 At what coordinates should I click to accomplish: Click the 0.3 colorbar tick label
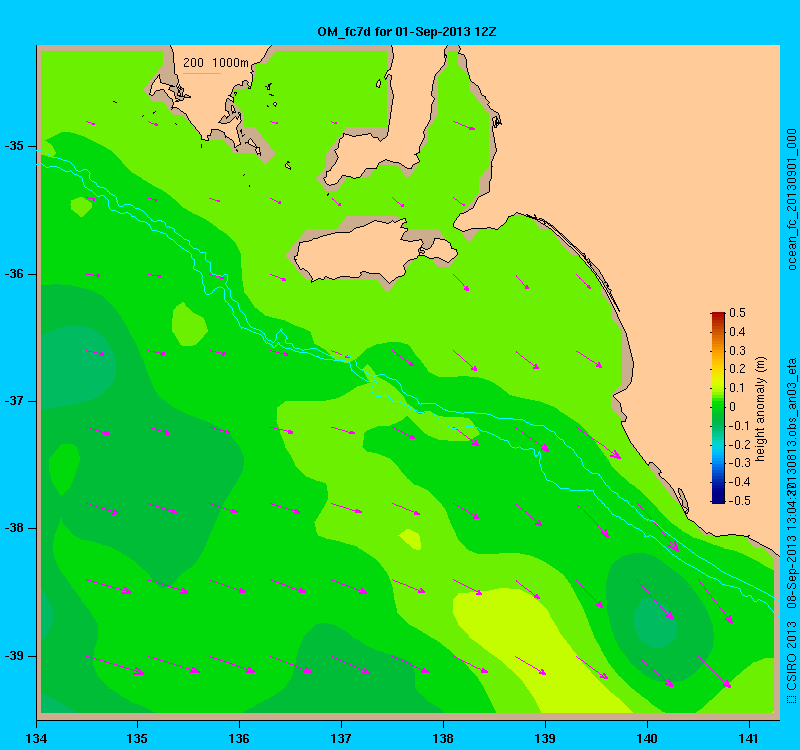click(x=737, y=351)
